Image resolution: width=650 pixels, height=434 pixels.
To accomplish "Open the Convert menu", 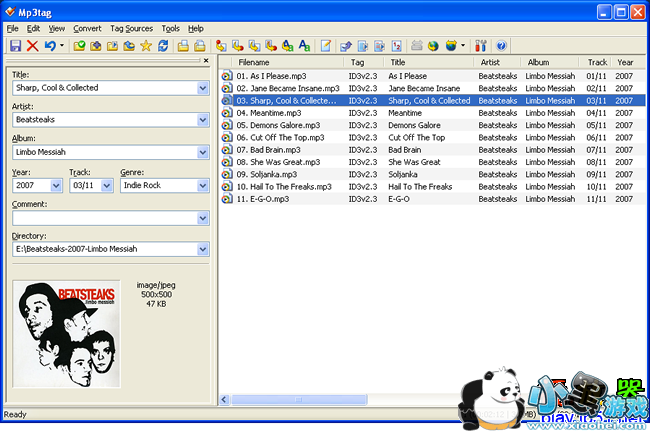I will pyautogui.click(x=87, y=29).
